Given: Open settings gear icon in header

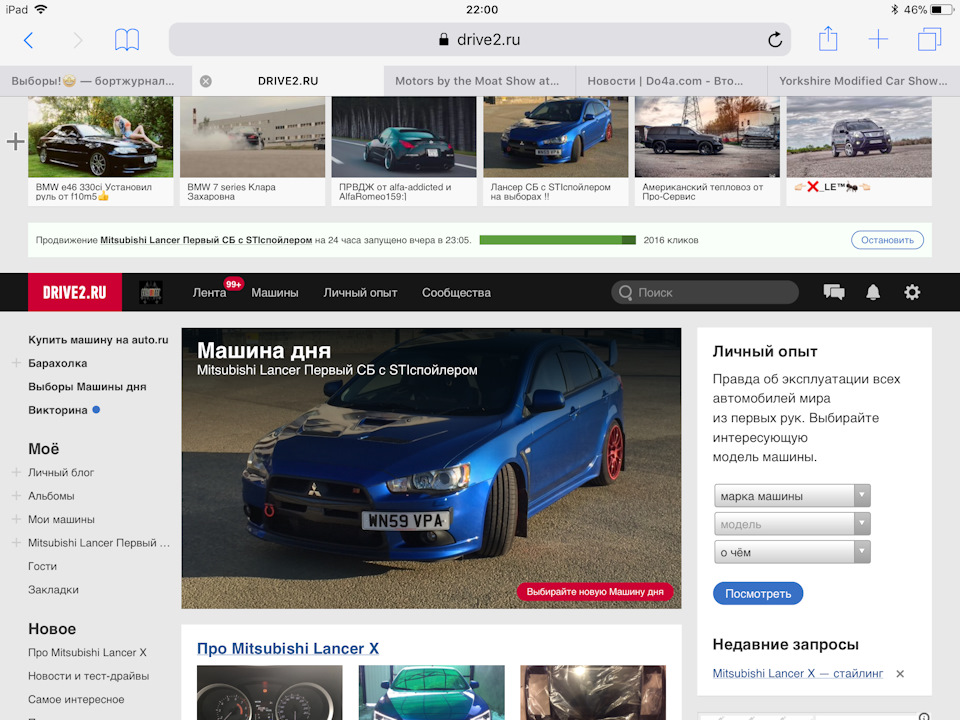Looking at the screenshot, I should (x=912, y=292).
